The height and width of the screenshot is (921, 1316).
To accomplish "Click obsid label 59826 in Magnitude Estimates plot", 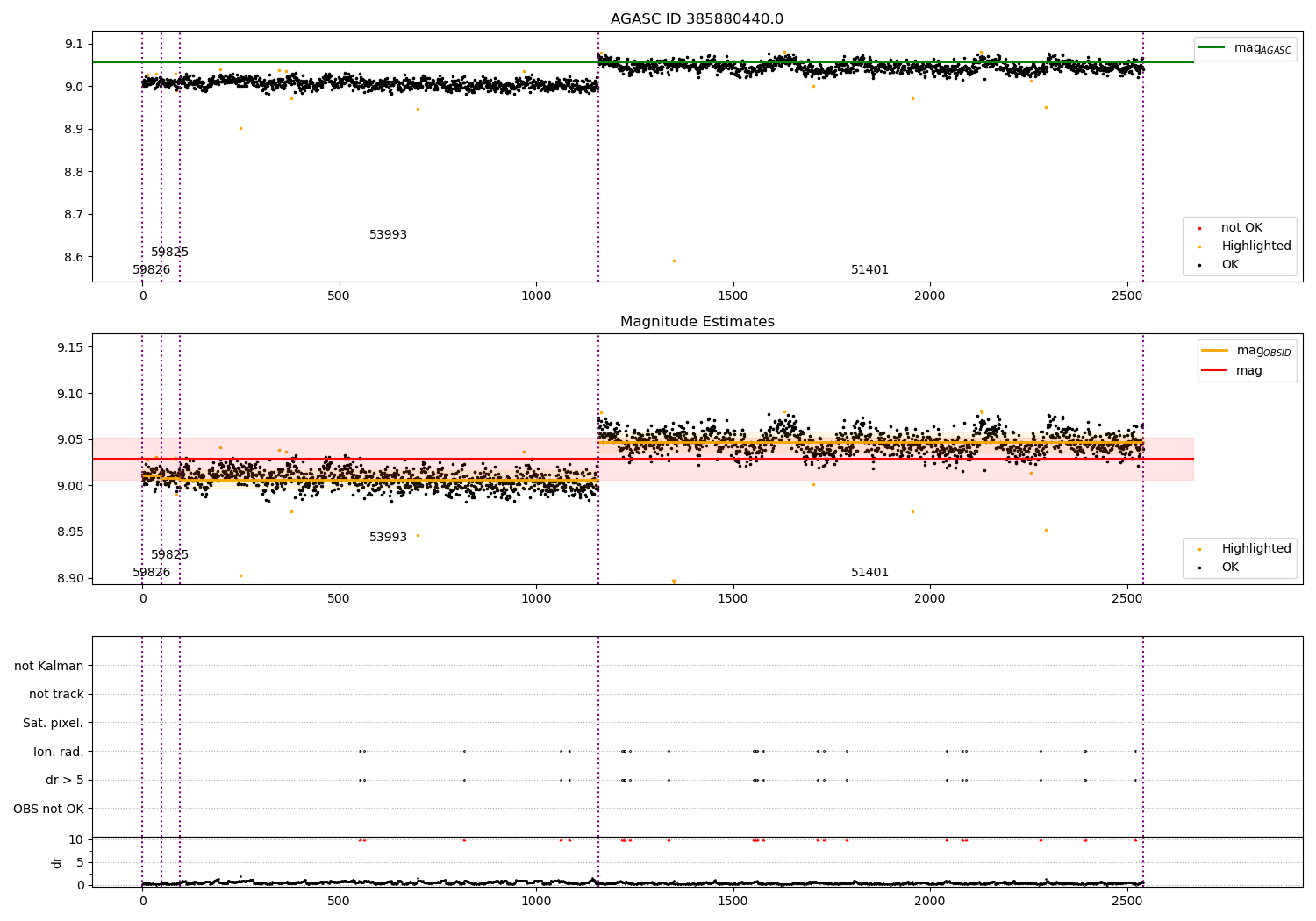I will pos(151,573).
